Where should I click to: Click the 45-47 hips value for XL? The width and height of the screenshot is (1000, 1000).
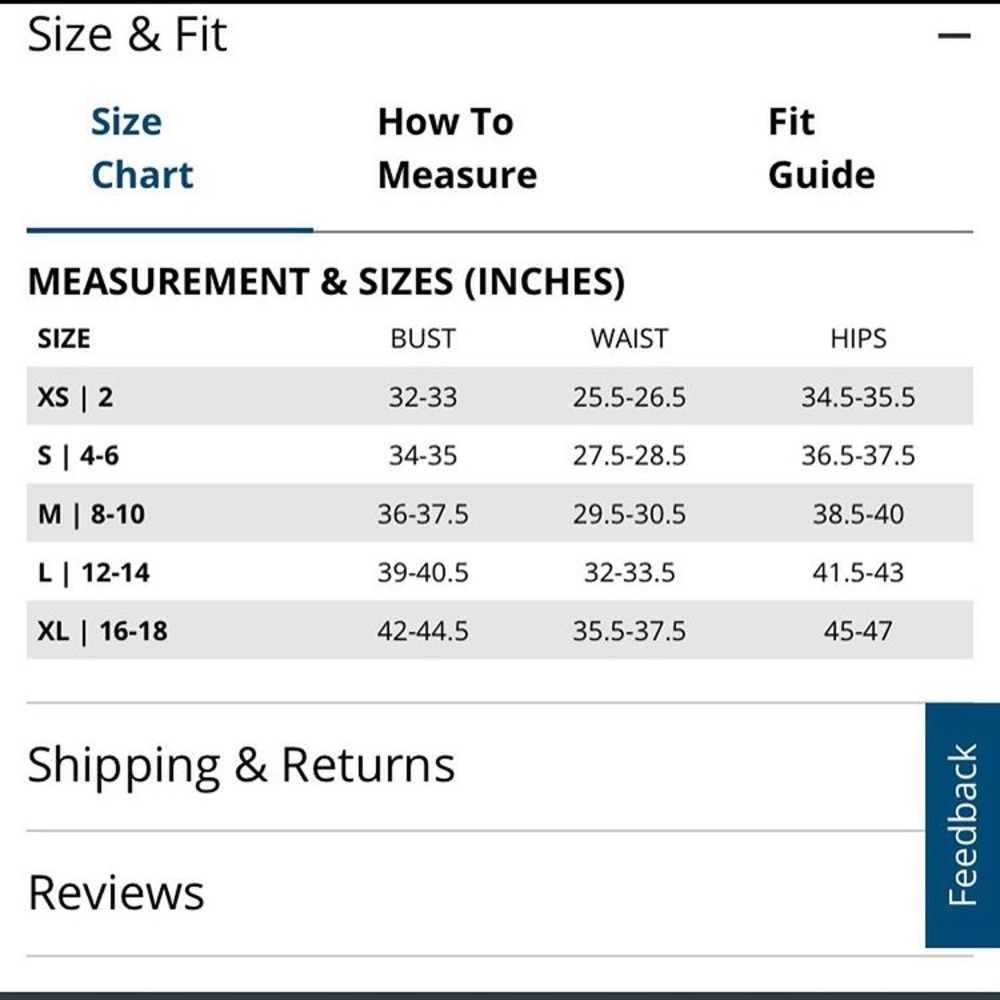point(858,631)
